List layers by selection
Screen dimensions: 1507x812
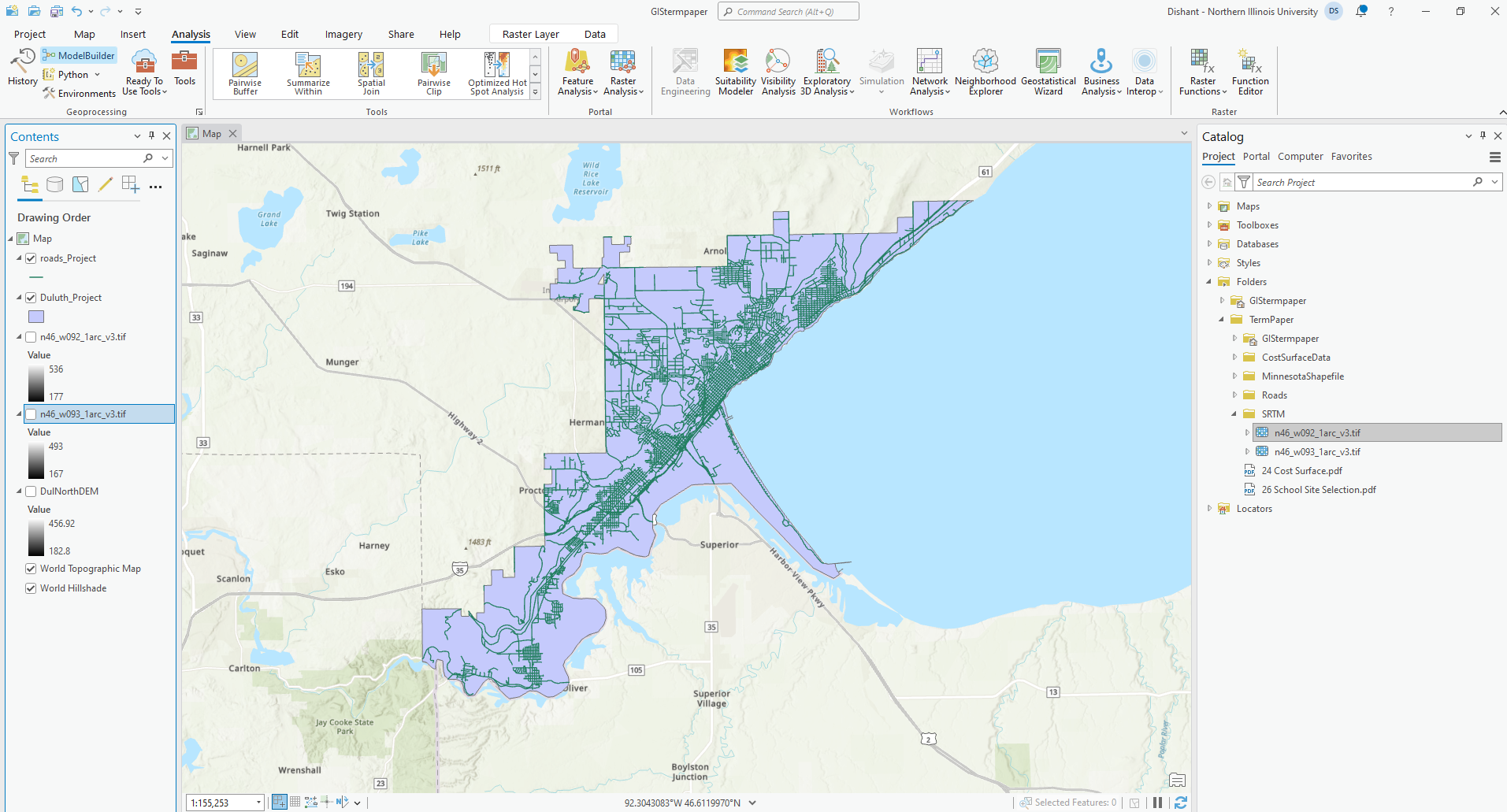[80, 185]
